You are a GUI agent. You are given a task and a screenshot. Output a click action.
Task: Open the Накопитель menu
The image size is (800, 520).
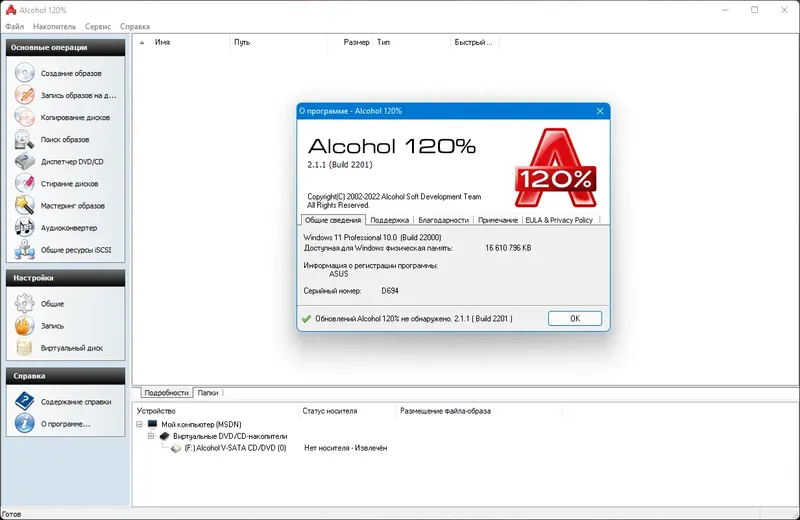tap(55, 27)
